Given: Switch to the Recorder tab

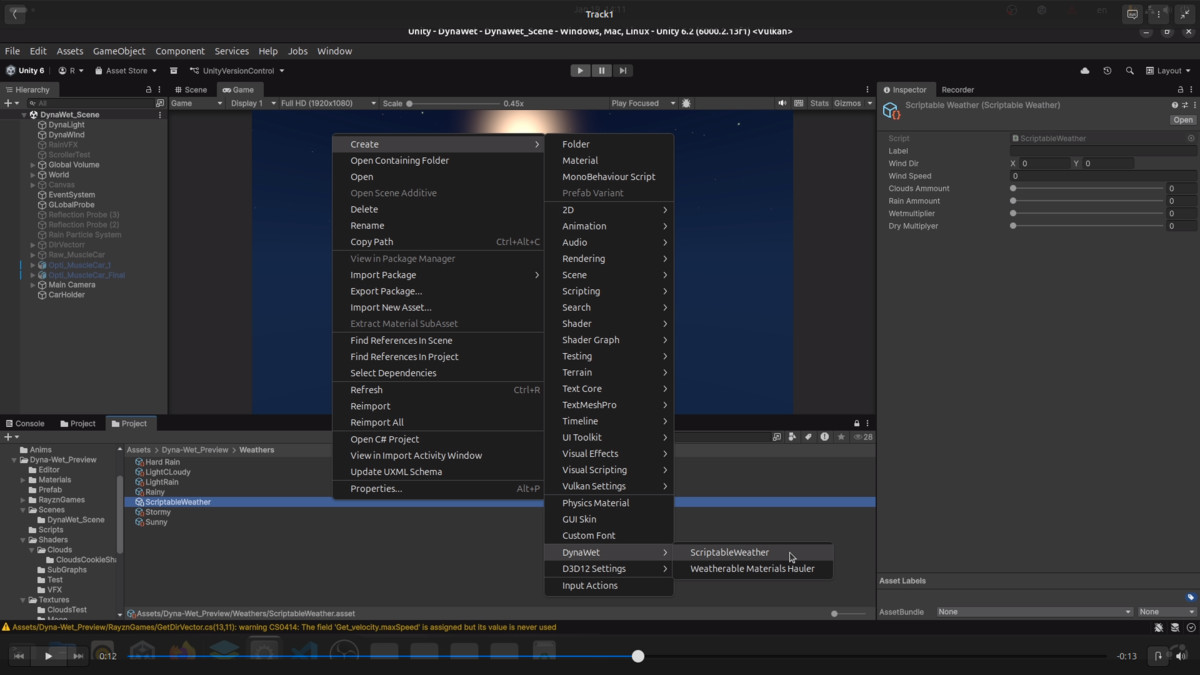Looking at the screenshot, I should [957, 90].
